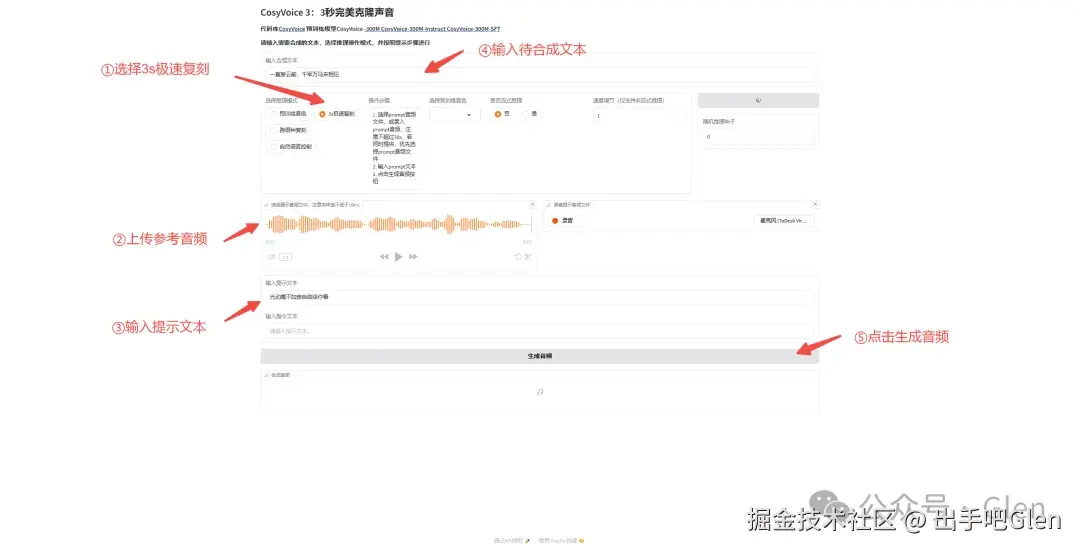Image resolution: width=1080 pixels, height=551 pixels.
Task: Click the prompt text input box
Action: 539,297
